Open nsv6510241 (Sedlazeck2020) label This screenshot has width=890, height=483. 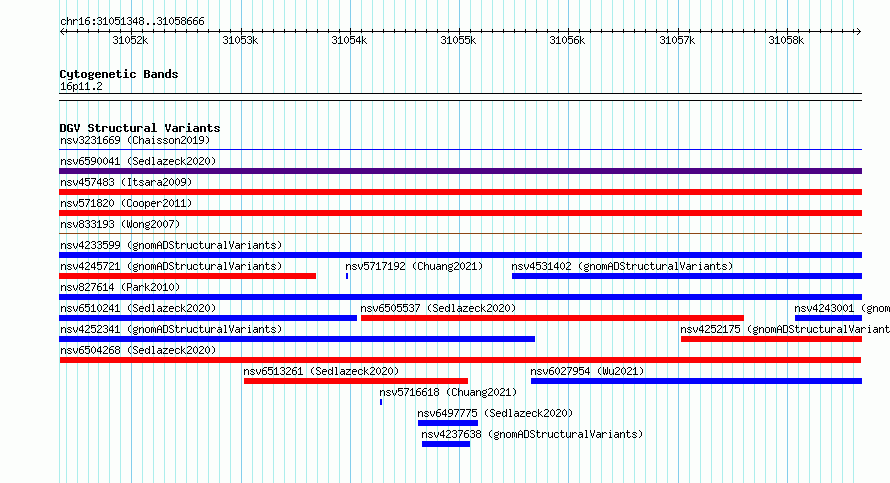coord(138,308)
